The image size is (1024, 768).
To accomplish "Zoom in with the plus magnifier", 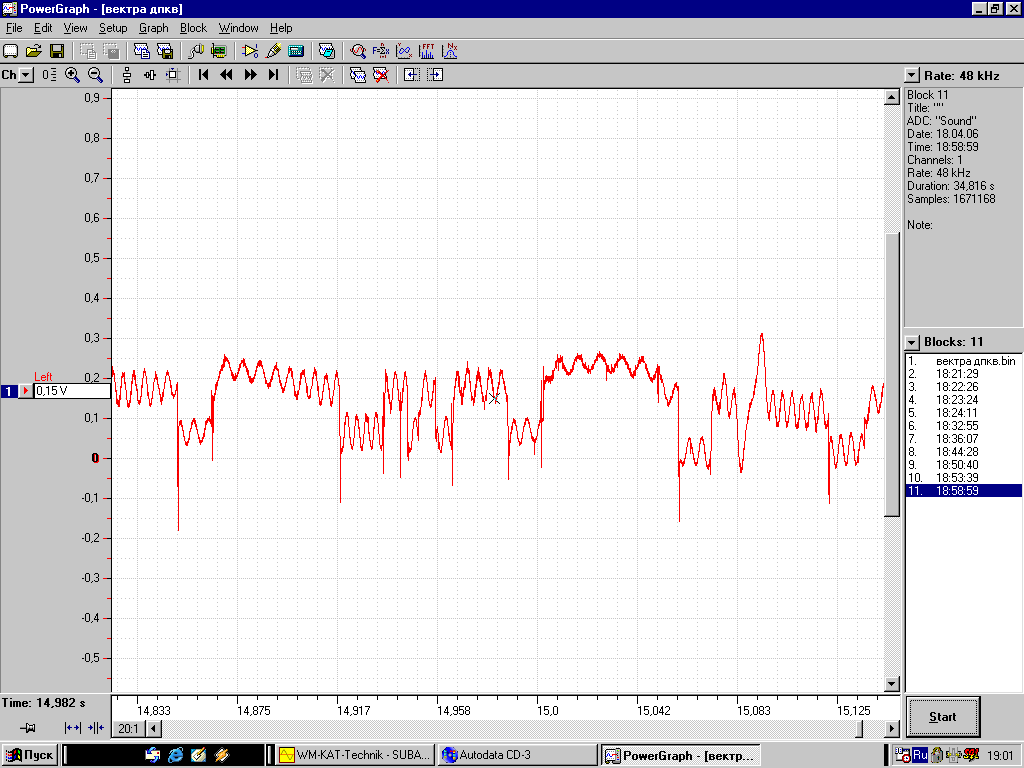I will [72, 75].
